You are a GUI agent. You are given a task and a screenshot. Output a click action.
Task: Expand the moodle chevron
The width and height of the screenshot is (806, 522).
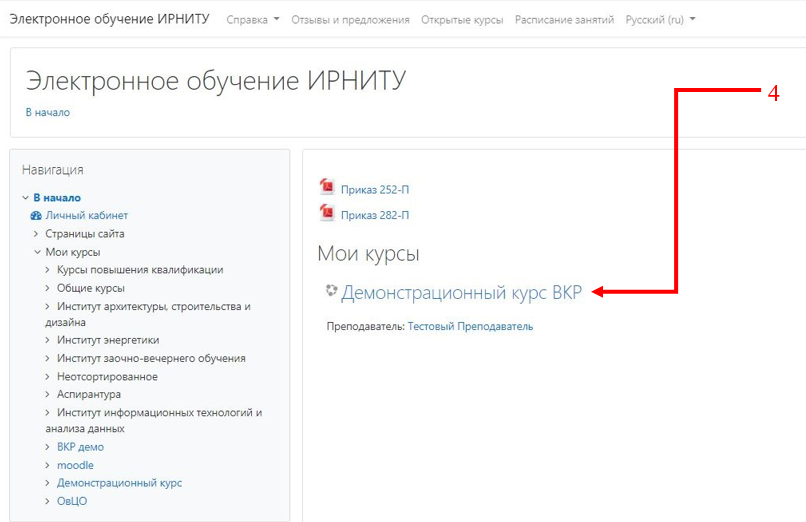tap(47, 465)
